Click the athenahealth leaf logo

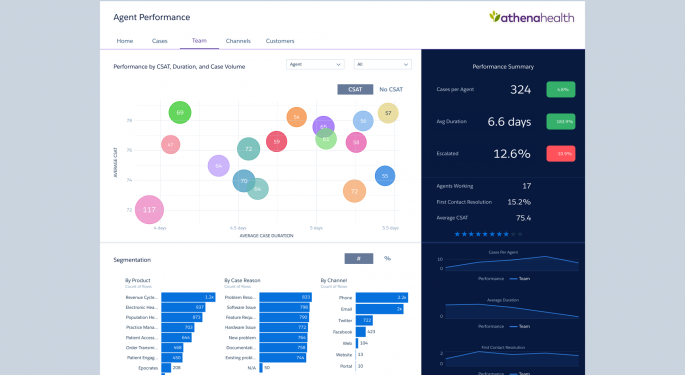[x=495, y=16]
